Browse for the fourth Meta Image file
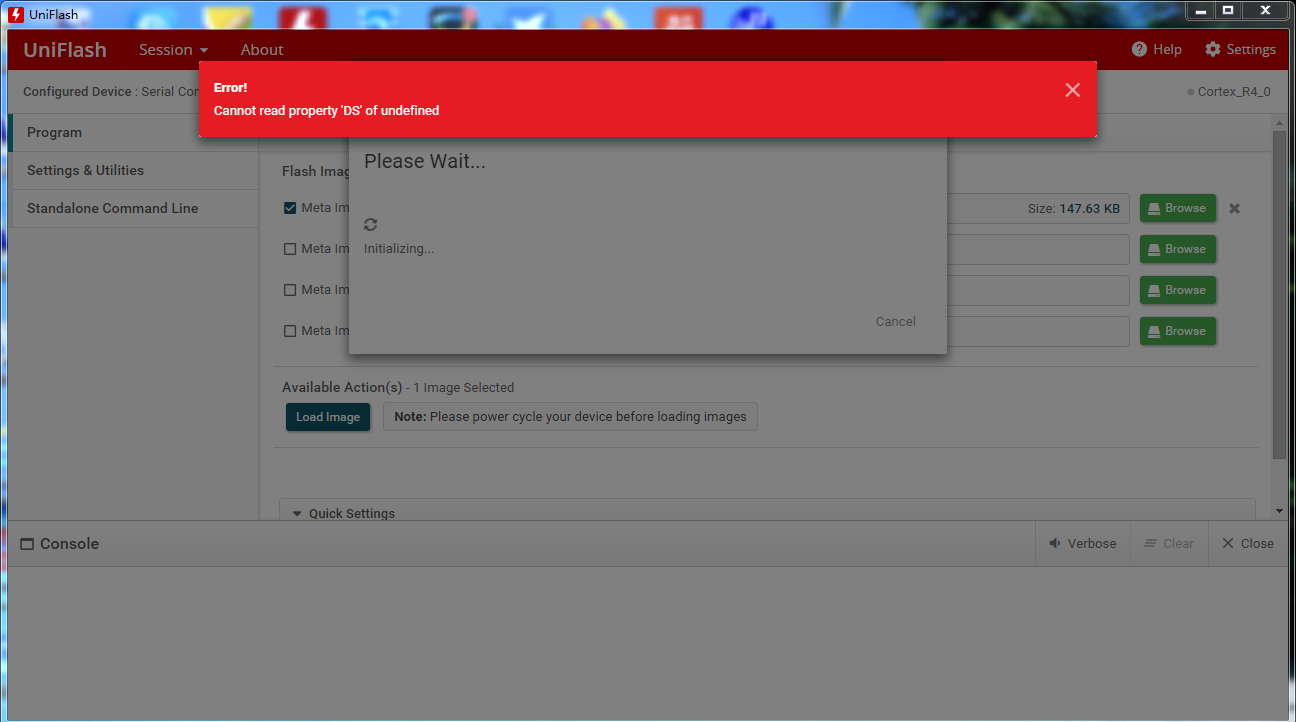The height and width of the screenshot is (722, 1296). pos(1178,331)
